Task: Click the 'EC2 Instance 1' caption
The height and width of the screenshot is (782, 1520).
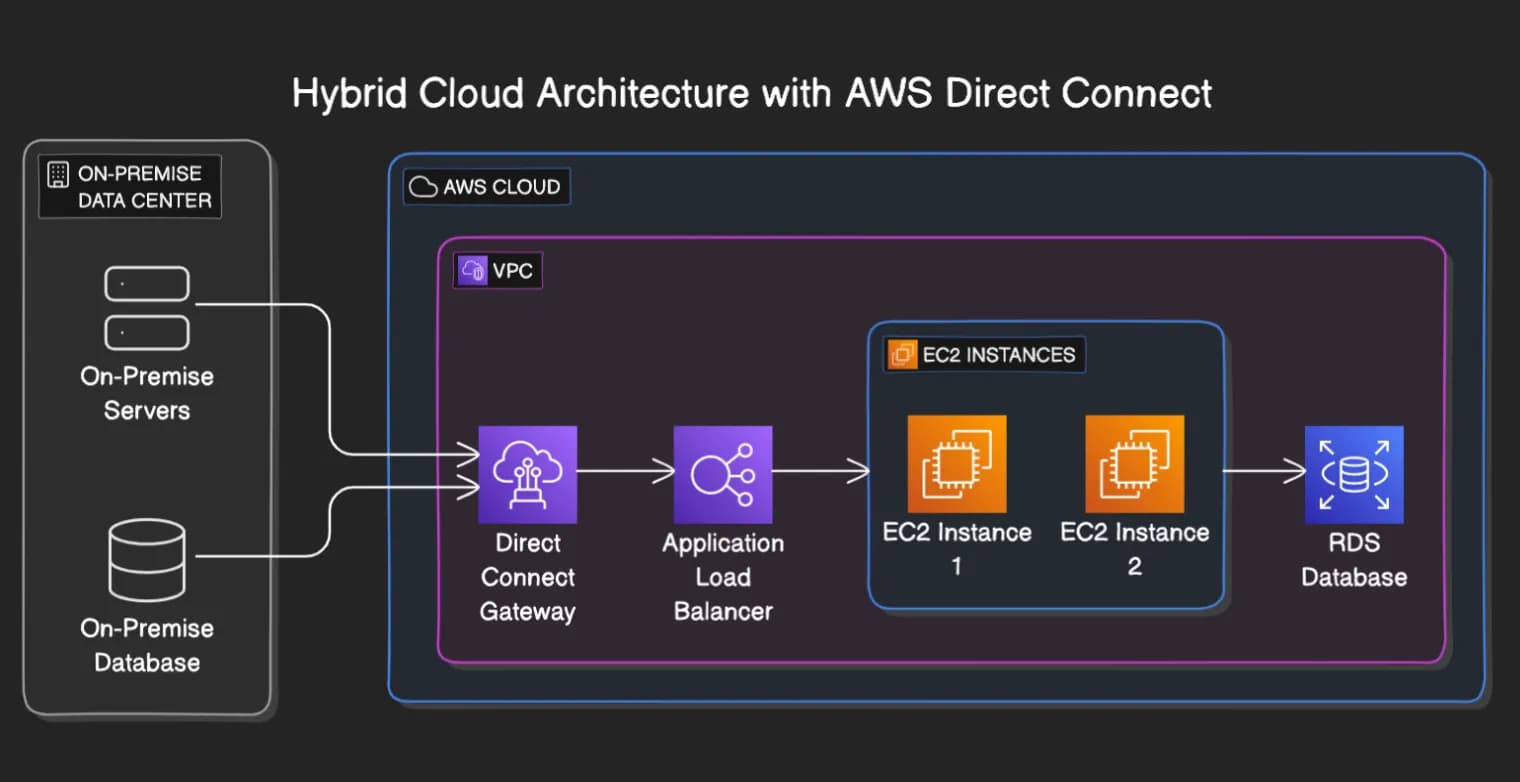Action: pyautogui.click(x=957, y=549)
